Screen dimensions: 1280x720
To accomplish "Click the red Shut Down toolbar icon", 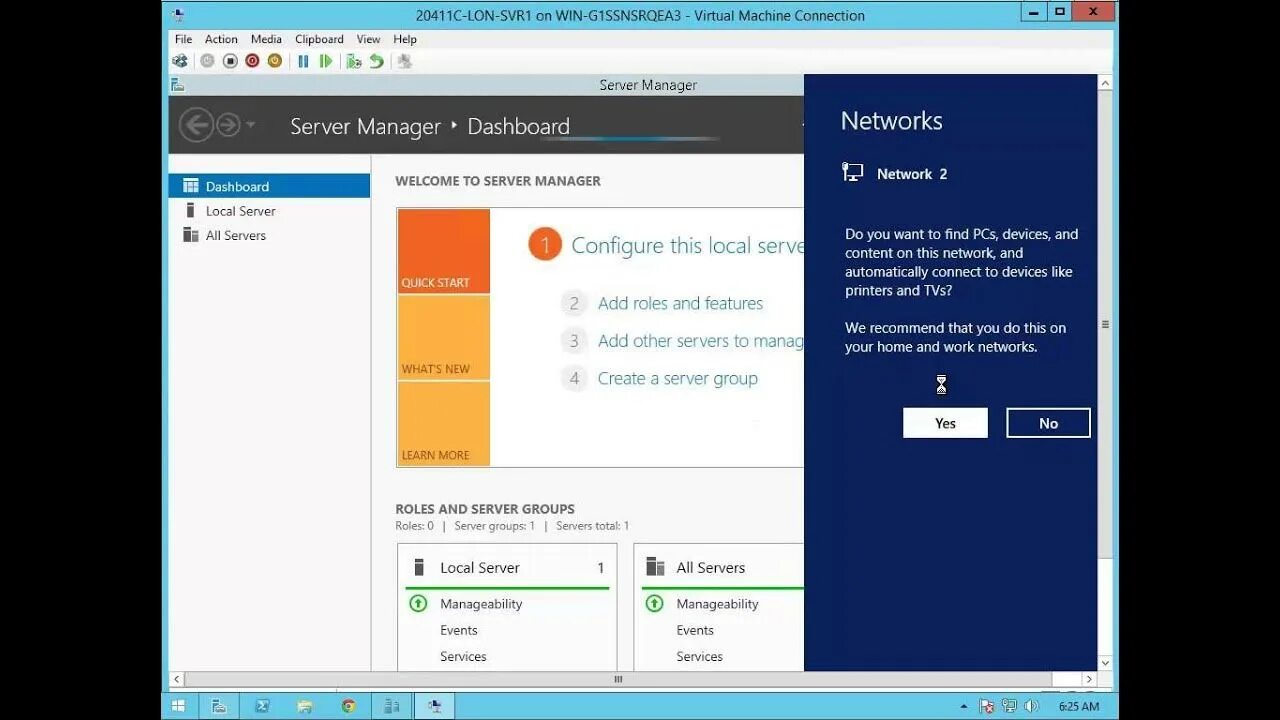I will [252, 61].
